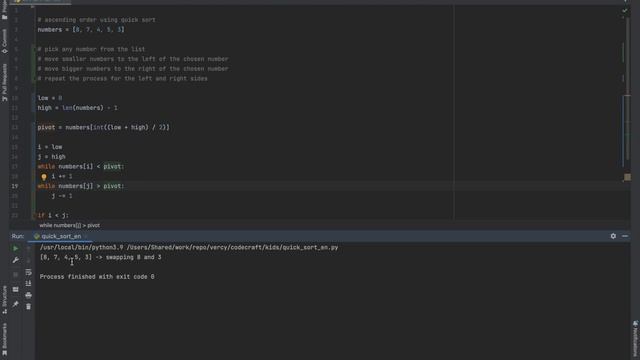The image size is (640, 360).
Task: Open Run panel settings gear
Action: click(613, 236)
